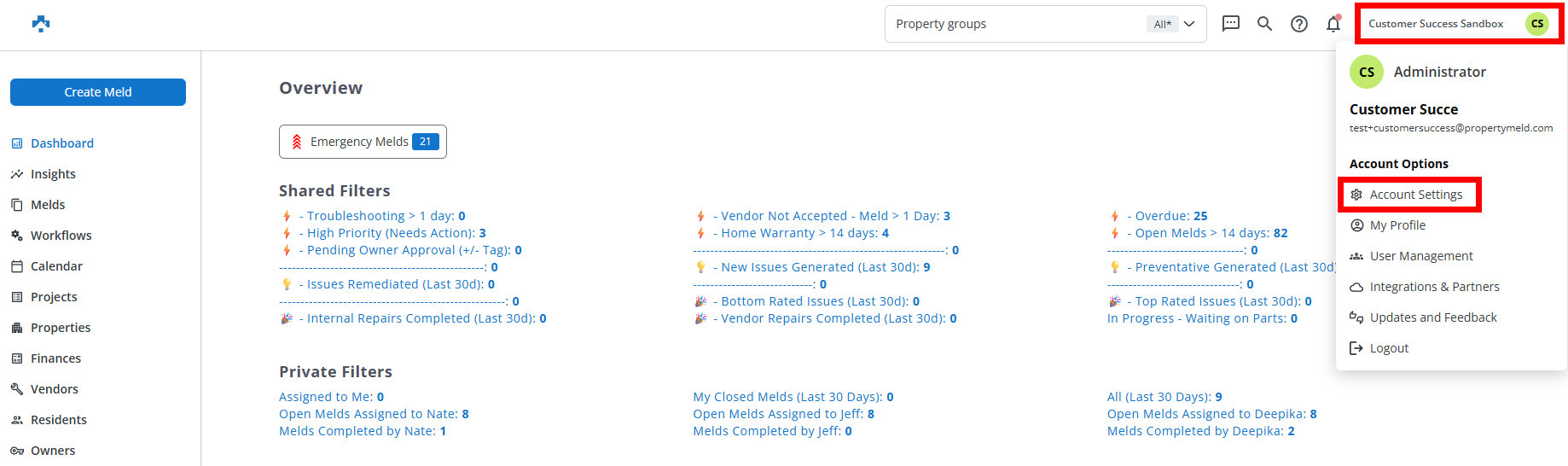Image resolution: width=1568 pixels, height=466 pixels.
Task: Click the Account Settings gear icon
Action: [1356, 195]
